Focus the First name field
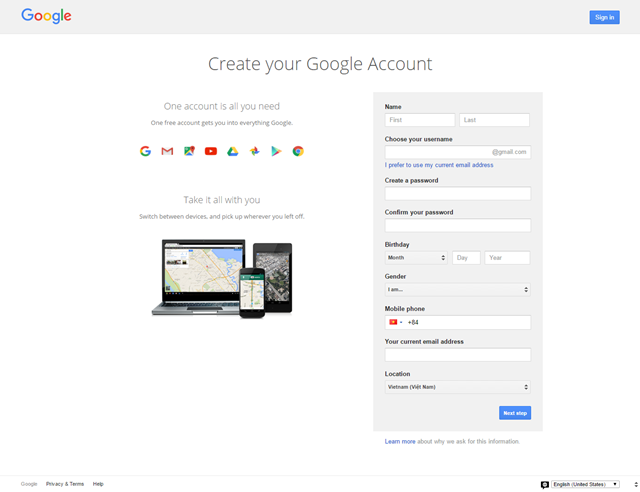640x492 pixels. click(420, 120)
